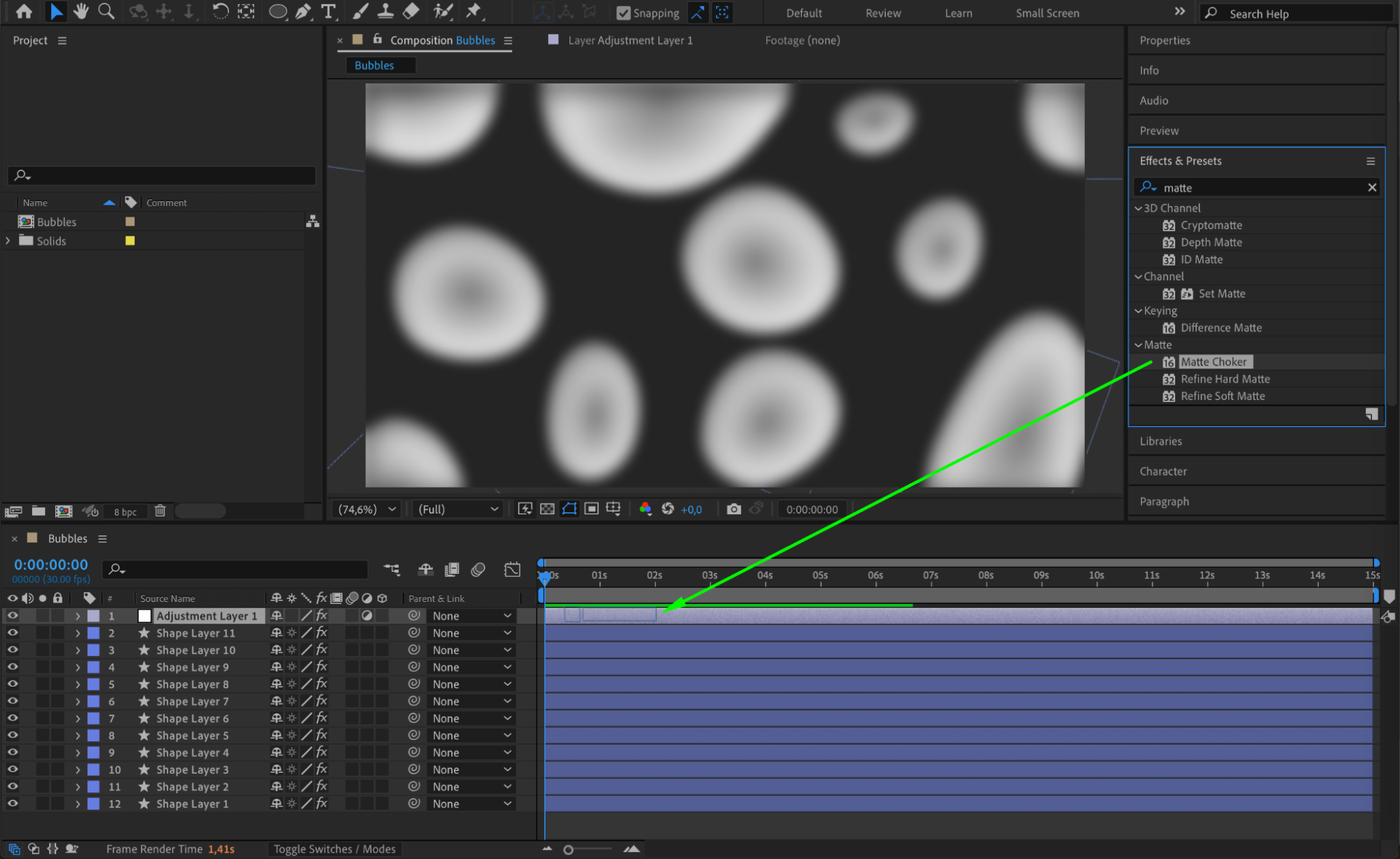Click the Home icon

(x=24, y=11)
